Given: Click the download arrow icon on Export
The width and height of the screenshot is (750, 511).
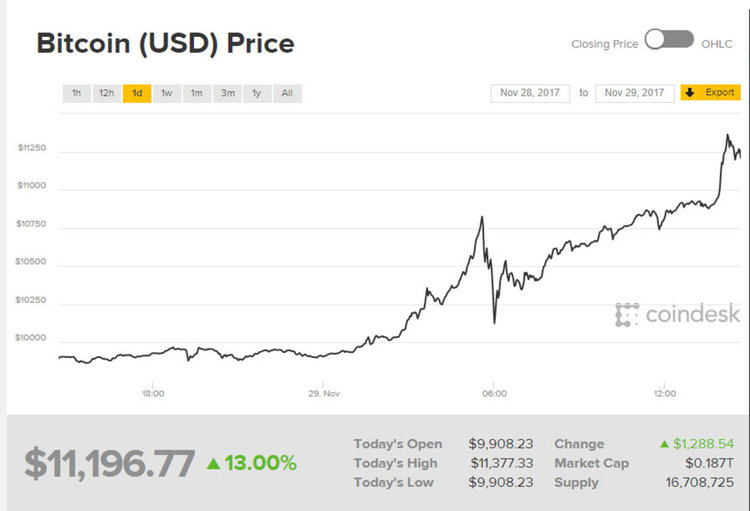Looking at the screenshot, I should (x=690, y=92).
